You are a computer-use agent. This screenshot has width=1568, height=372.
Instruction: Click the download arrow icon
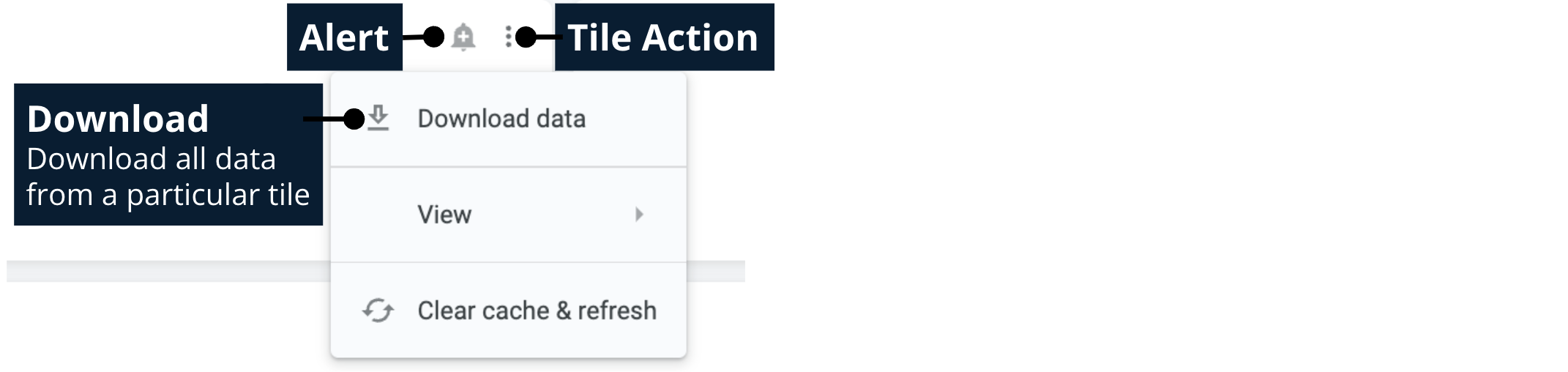[378, 118]
